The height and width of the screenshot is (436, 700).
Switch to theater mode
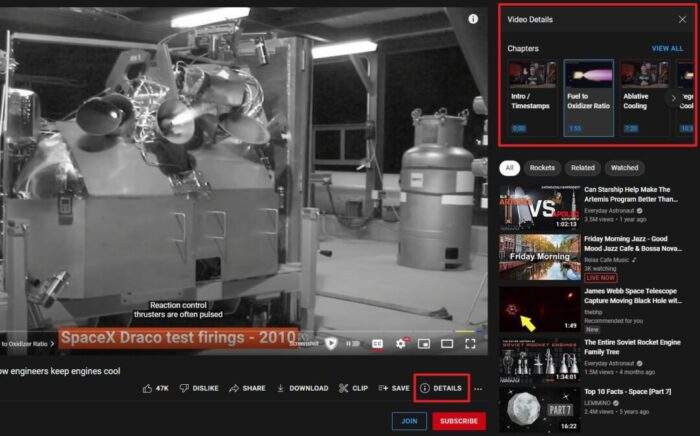(447, 344)
